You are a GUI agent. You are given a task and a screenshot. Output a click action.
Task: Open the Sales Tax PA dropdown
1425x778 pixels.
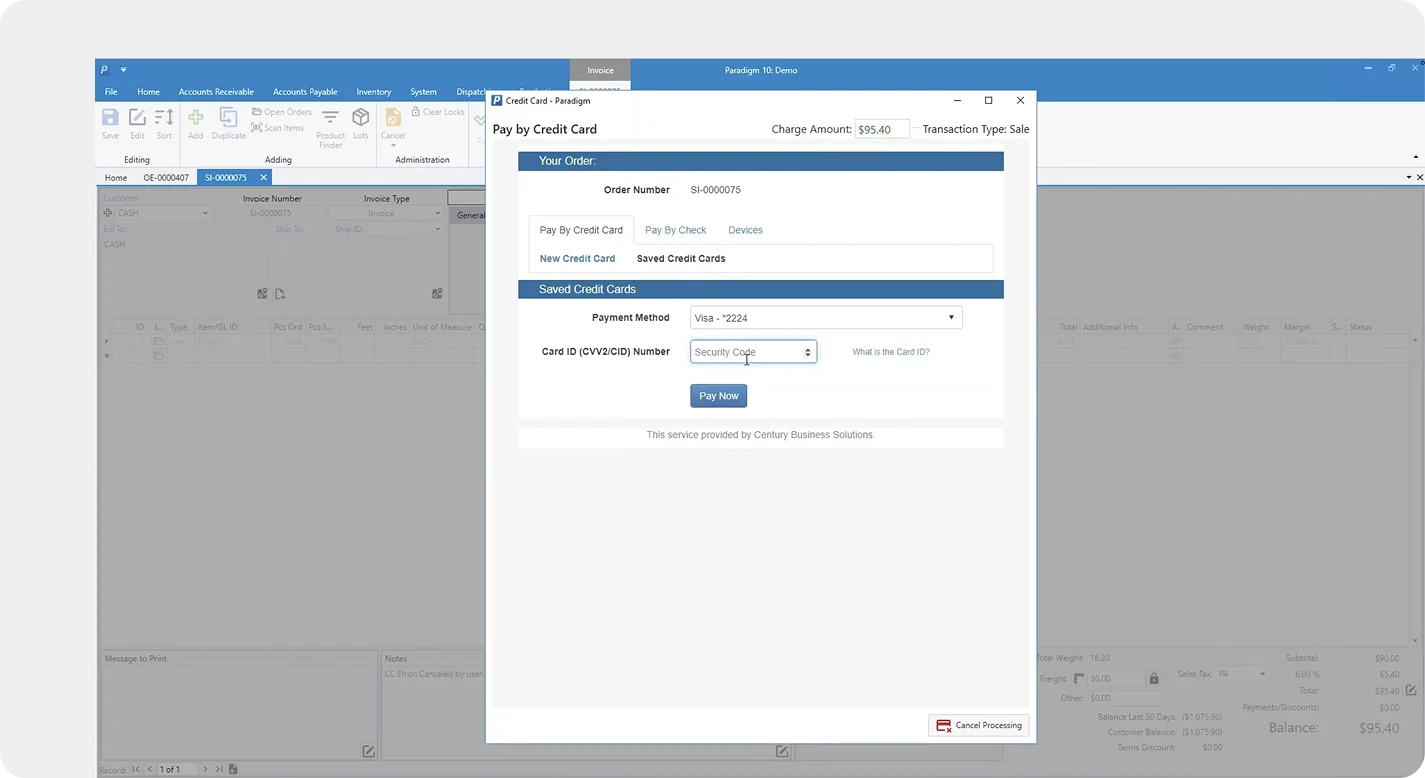pos(1262,674)
